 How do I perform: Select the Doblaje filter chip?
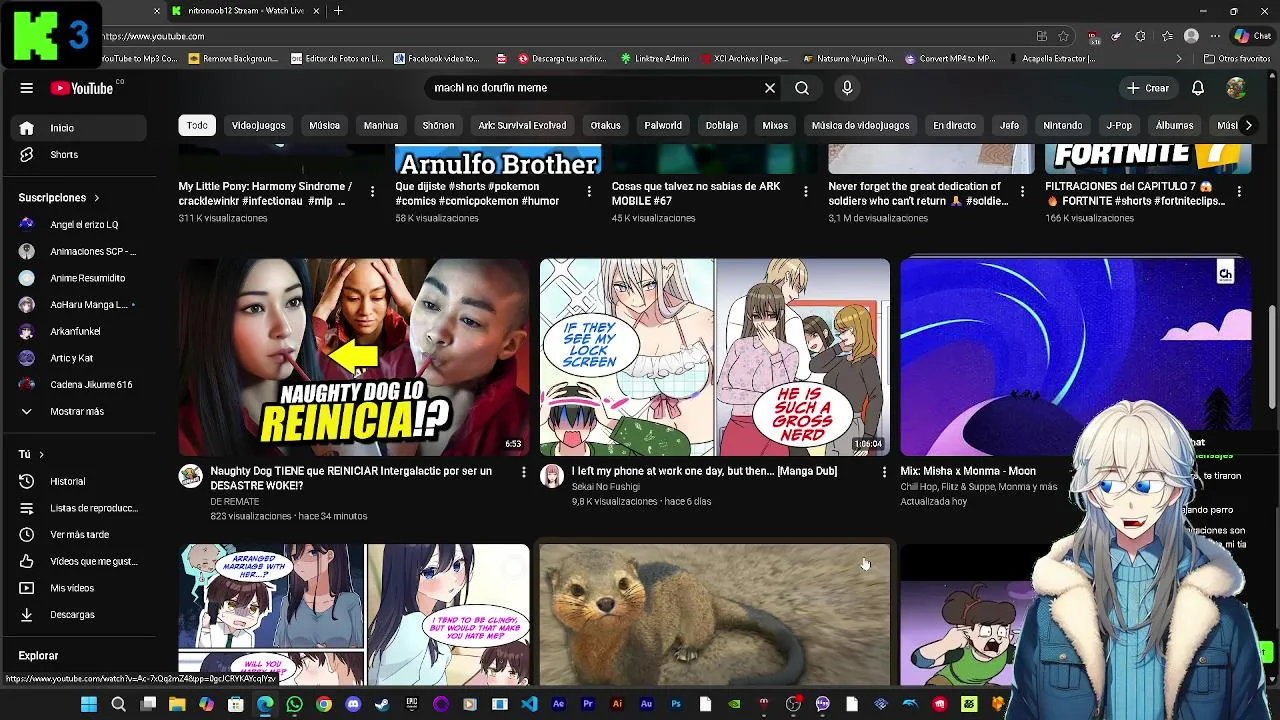tap(721, 125)
